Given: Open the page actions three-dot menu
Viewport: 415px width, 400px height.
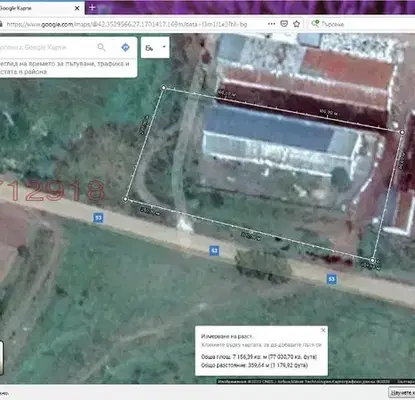Looking at the screenshot, I should [271, 24].
